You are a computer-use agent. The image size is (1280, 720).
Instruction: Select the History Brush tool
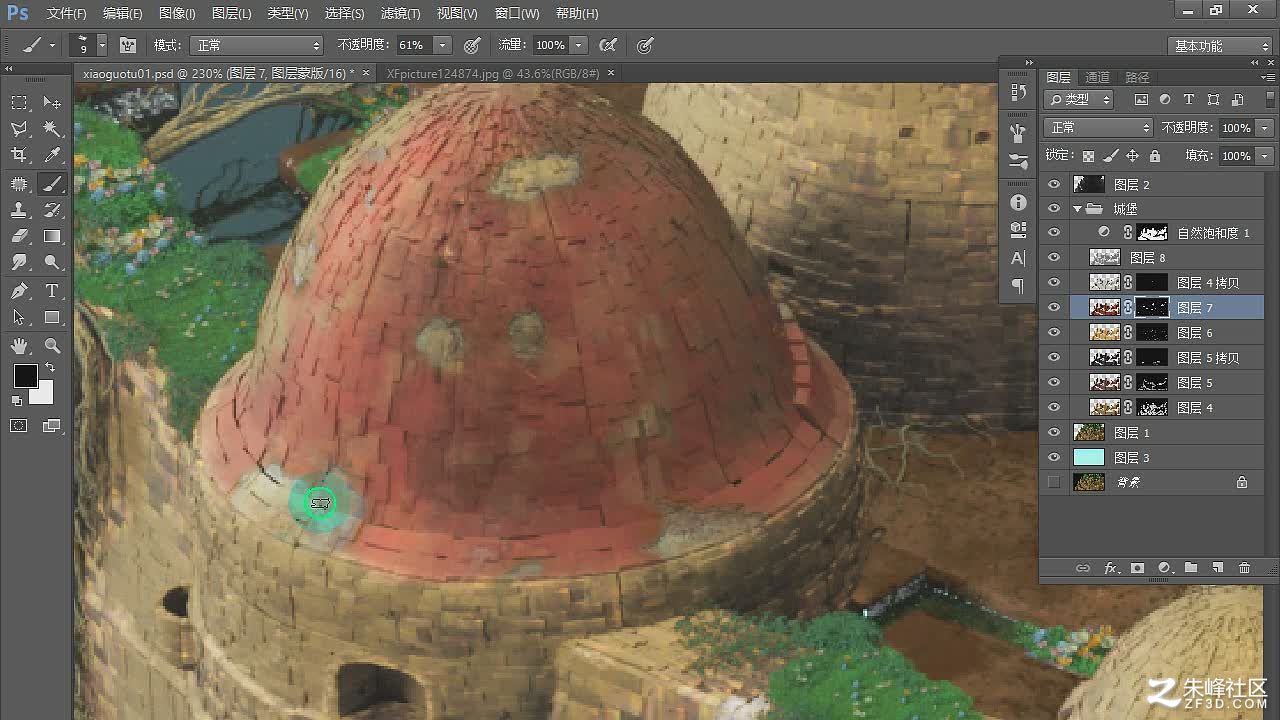[52, 210]
